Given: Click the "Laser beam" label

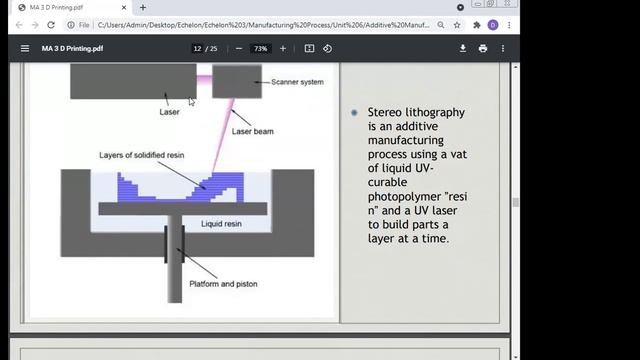Looking at the screenshot, I should click(x=253, y=131).
